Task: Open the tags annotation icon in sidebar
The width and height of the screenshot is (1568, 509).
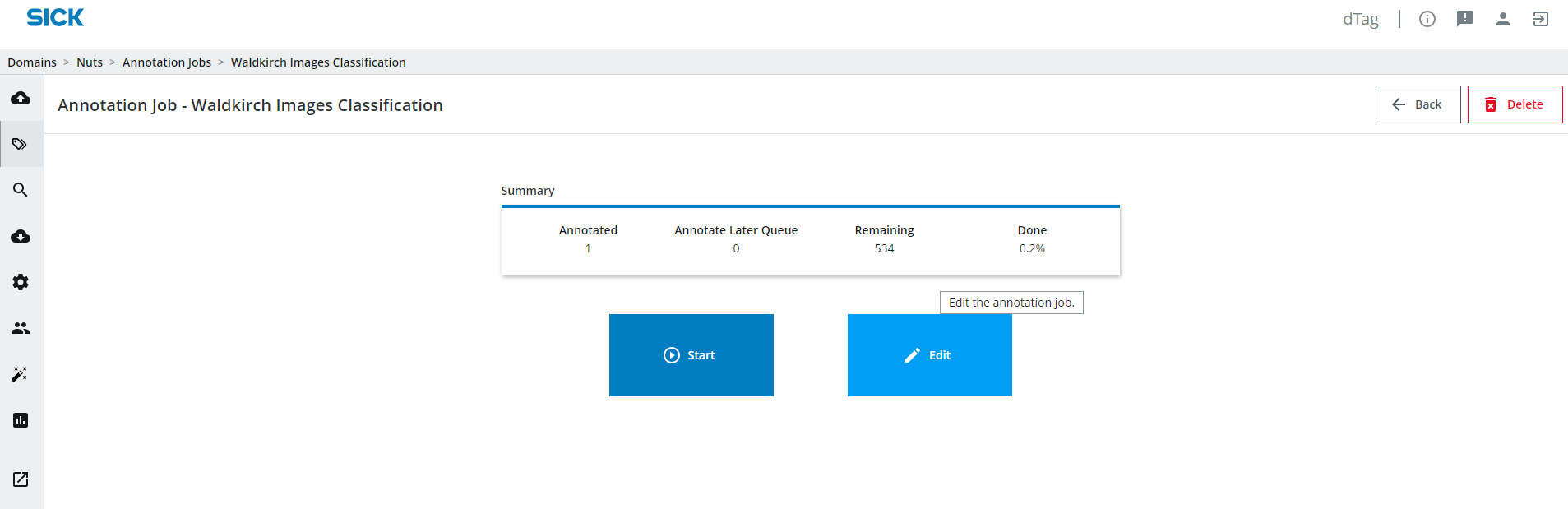Action: pyautogui.click(x=21, y=145)
